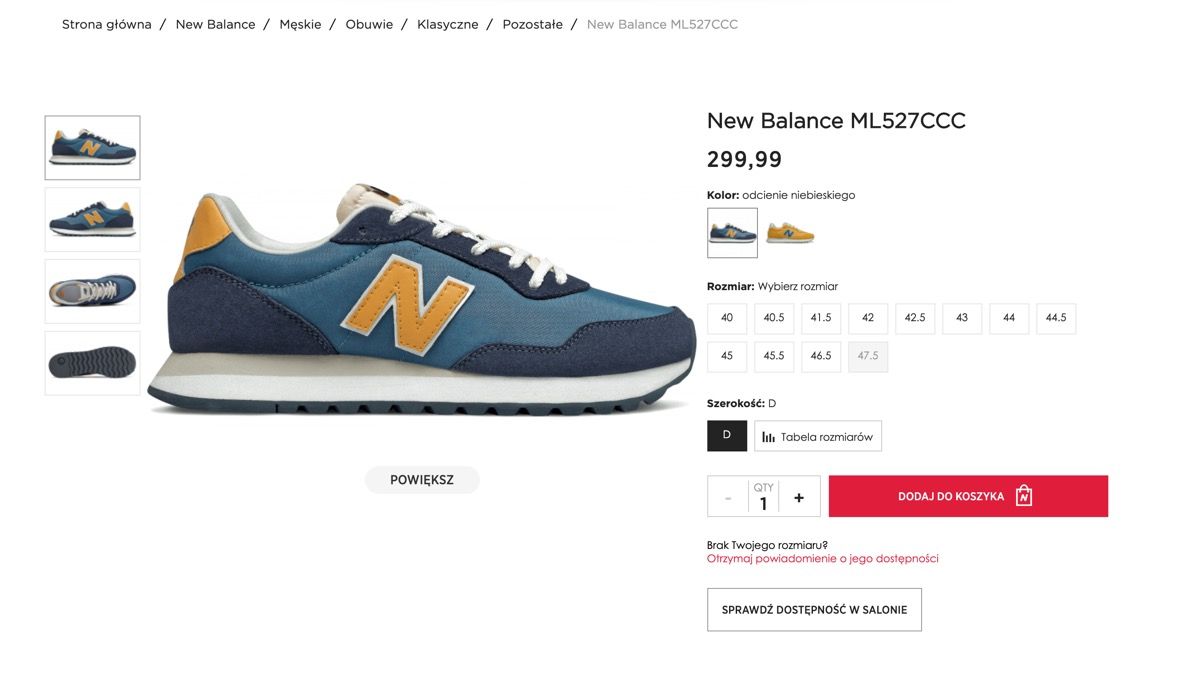Image resolution: width=1184 pixels, height=676 pixels.
Task: Show the top-view shoe thumbnail
Action: tap(93, 291)
